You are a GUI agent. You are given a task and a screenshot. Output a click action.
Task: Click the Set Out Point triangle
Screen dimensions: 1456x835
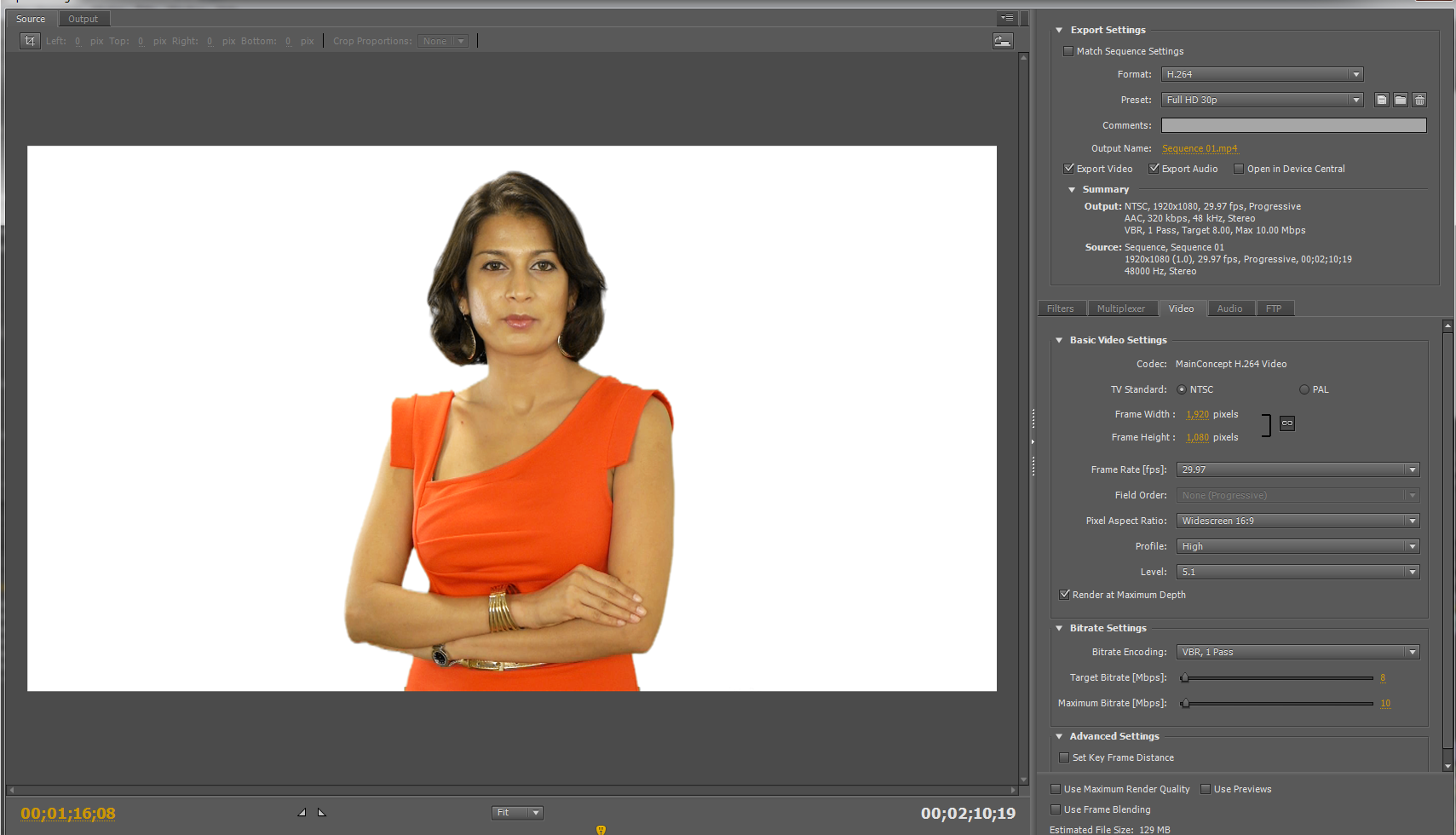(x=322, y=813)
